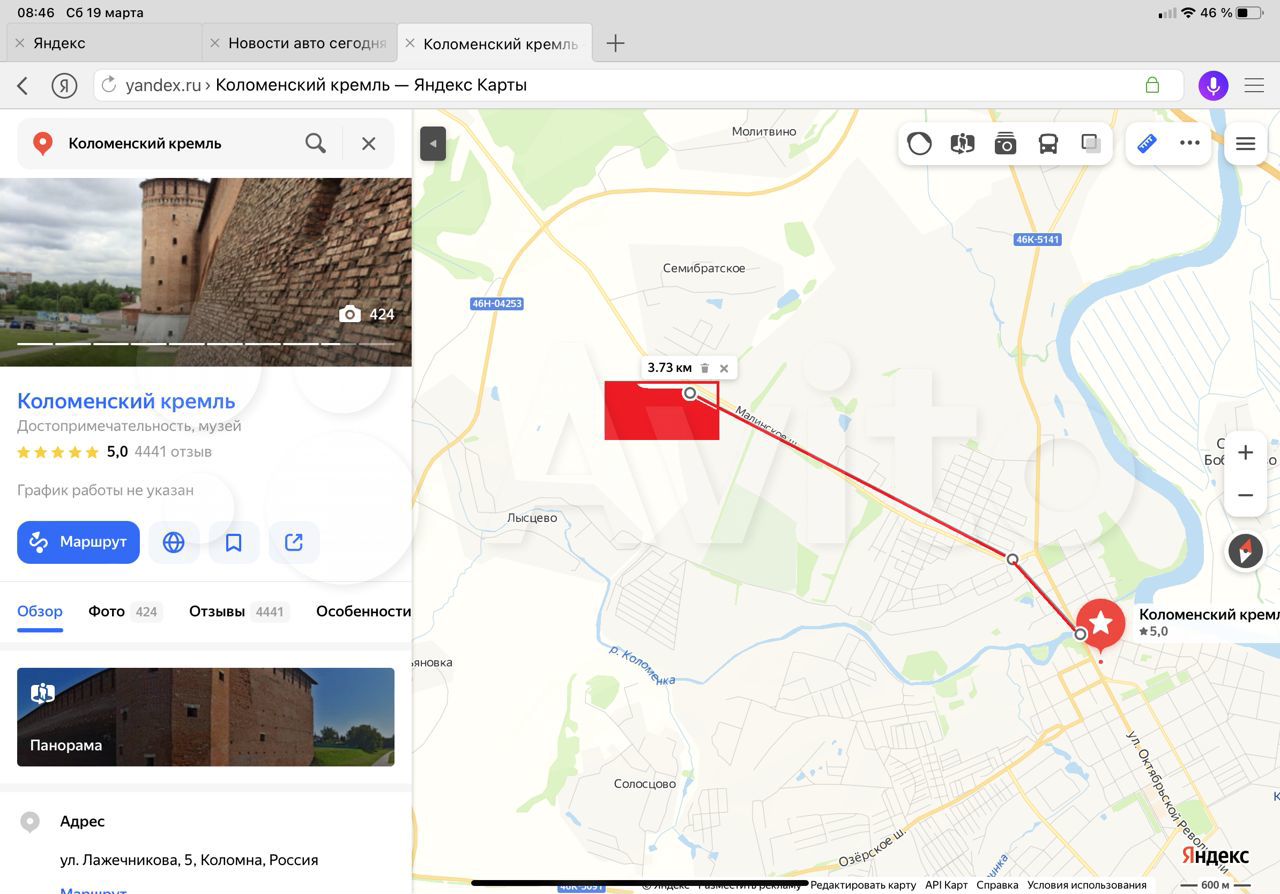Click middle ruler waypoint on route
Image resolution: width=1280 pixels, height=894 pixels.
tap(1012, 559)
